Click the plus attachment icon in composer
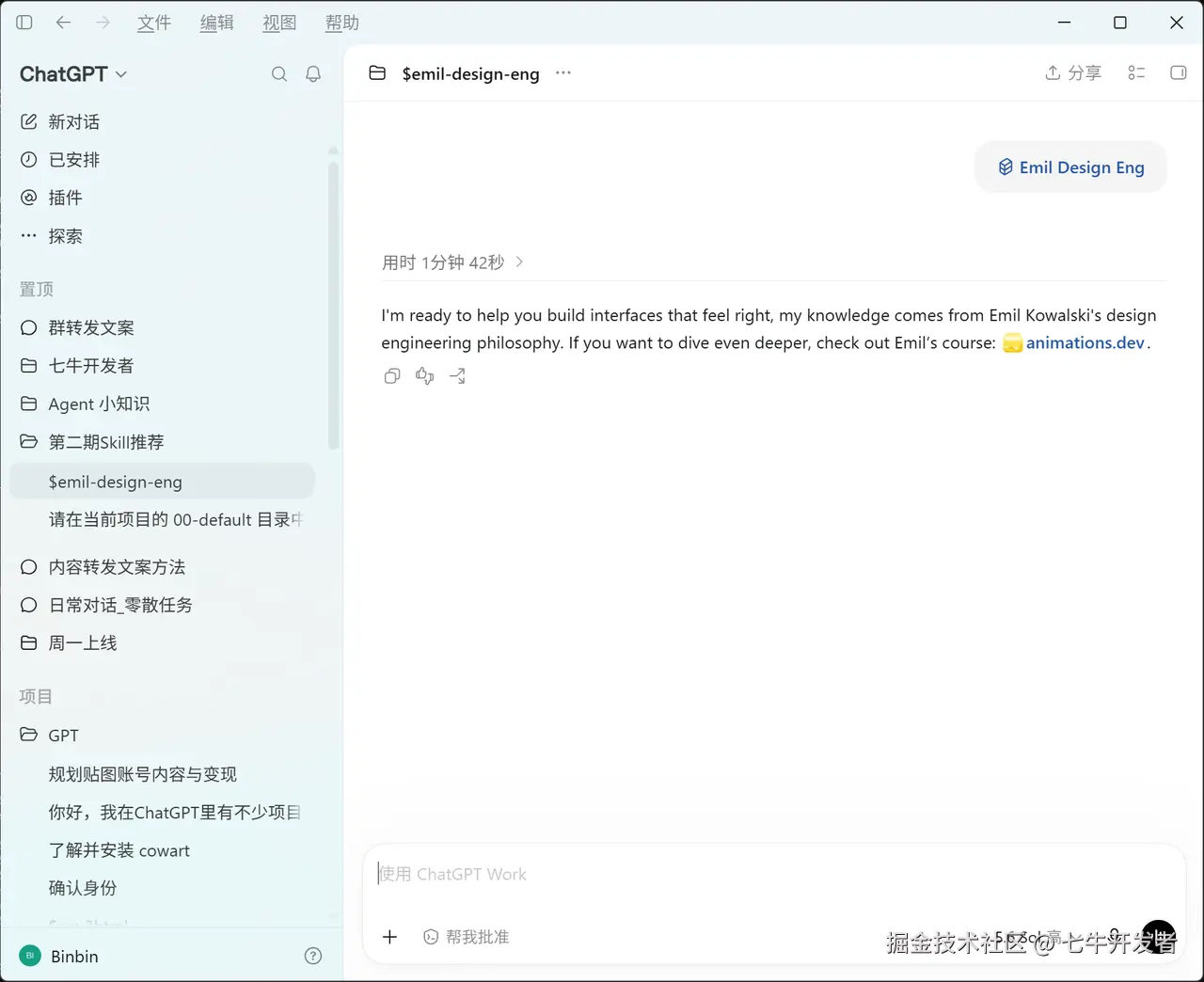The image size is (1204, 982). pos(390,937)
